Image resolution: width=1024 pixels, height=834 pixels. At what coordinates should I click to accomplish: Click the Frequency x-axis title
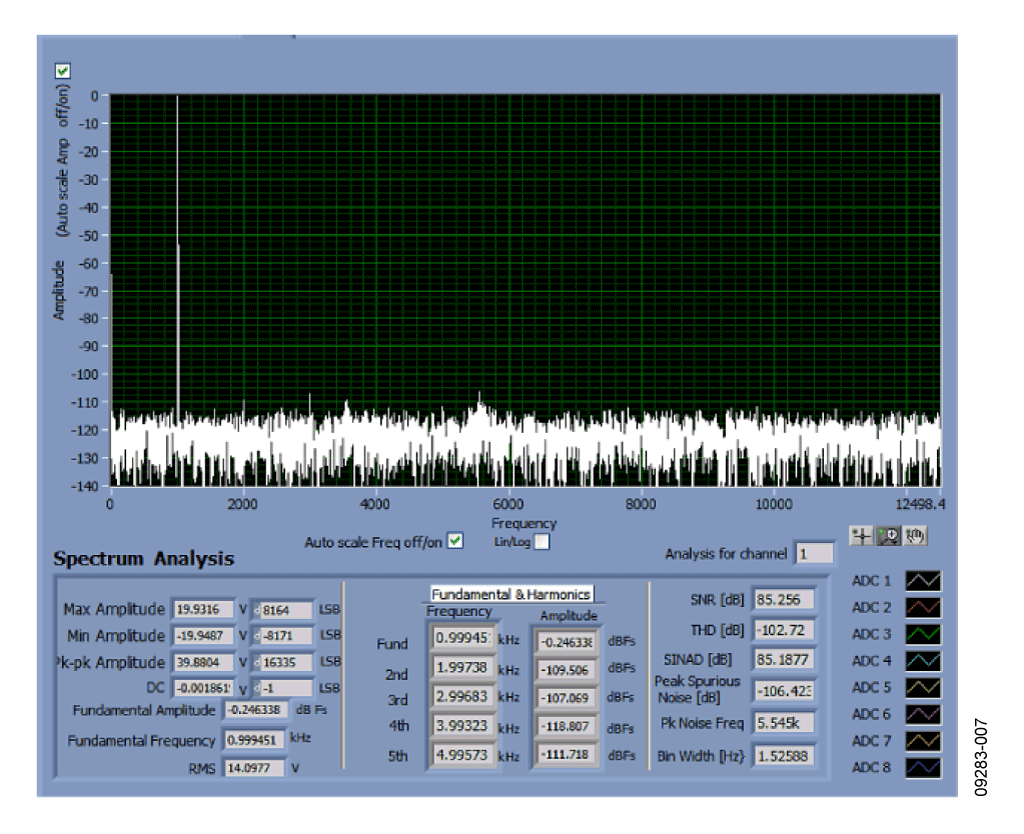click(524, 523)
